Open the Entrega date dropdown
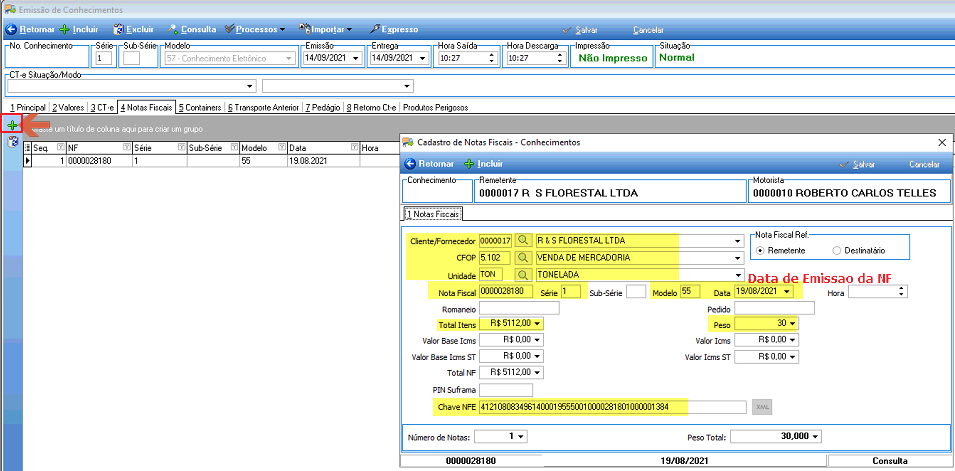955x471 pixels. pos(423,58)
